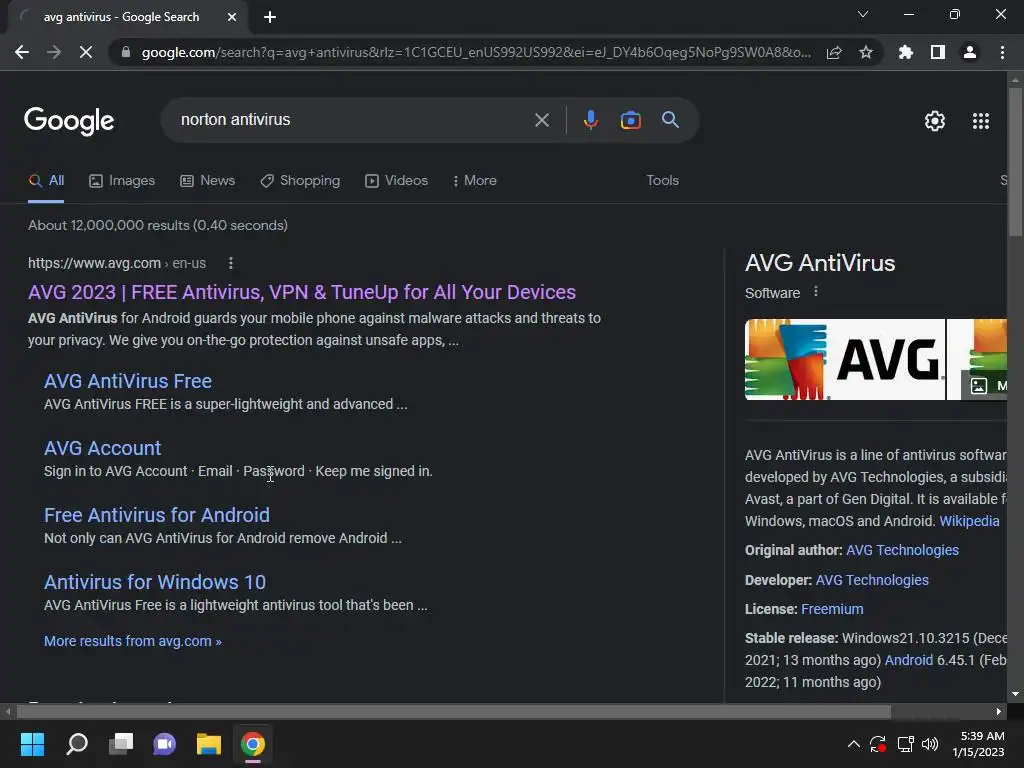This screenshot has height=768, width=1024.
Task: Search by image with the camera icon
Action: click(630, 120)
